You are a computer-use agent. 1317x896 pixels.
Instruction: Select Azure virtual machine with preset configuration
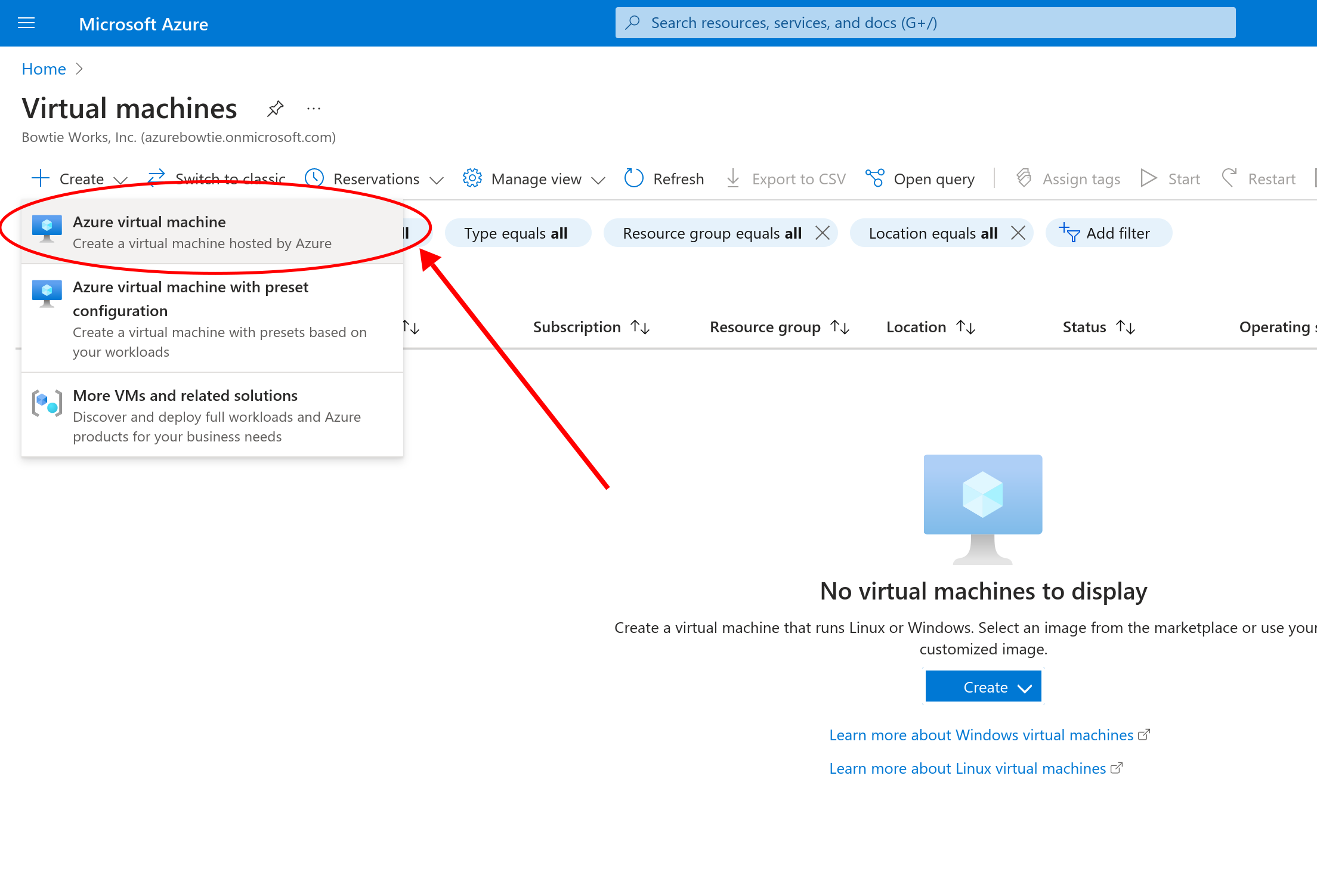pyautogui.click(x=212, y=318)
